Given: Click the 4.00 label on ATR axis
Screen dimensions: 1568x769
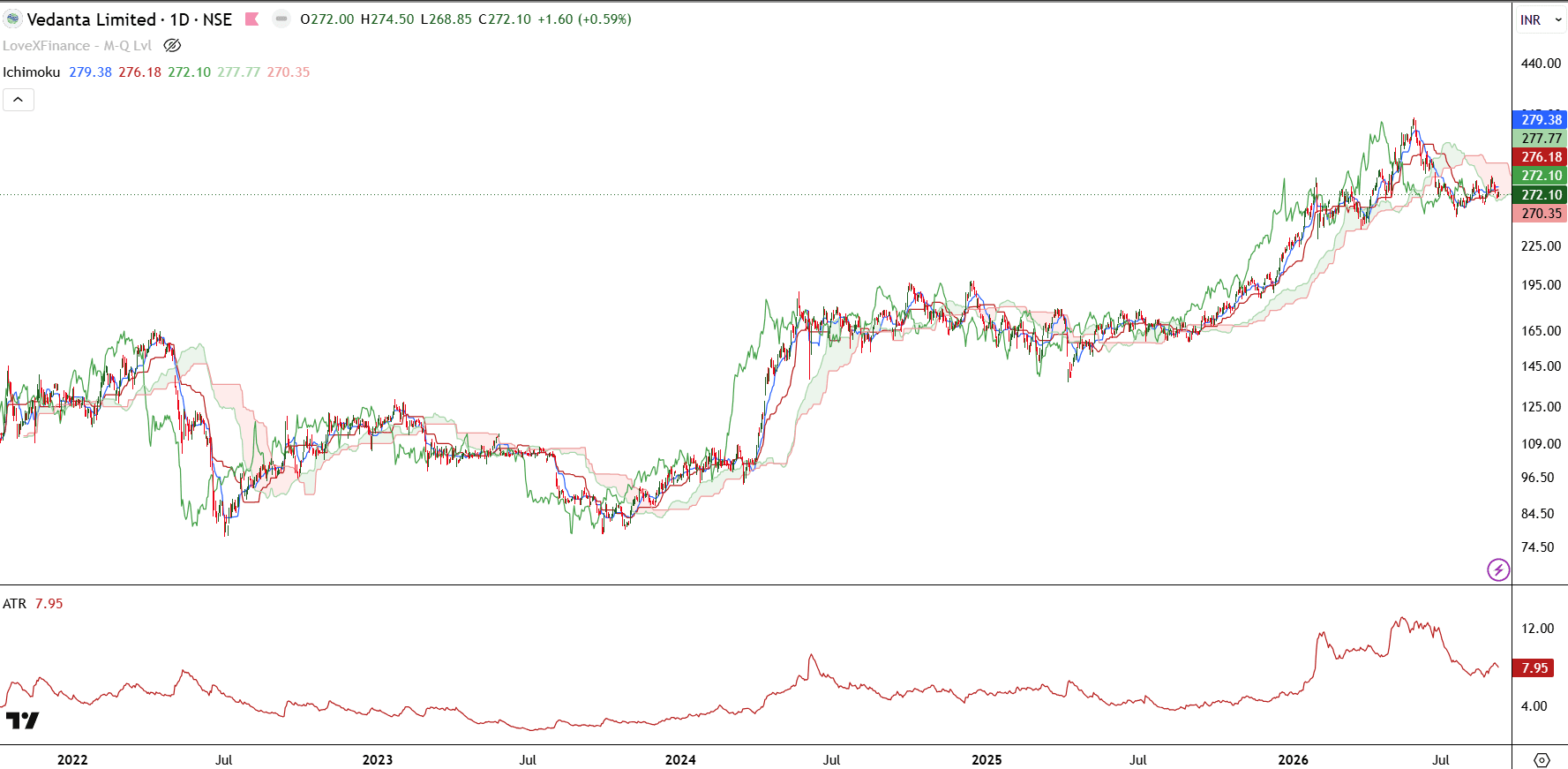Looking at the screenshot, I should pos(1534,706).
